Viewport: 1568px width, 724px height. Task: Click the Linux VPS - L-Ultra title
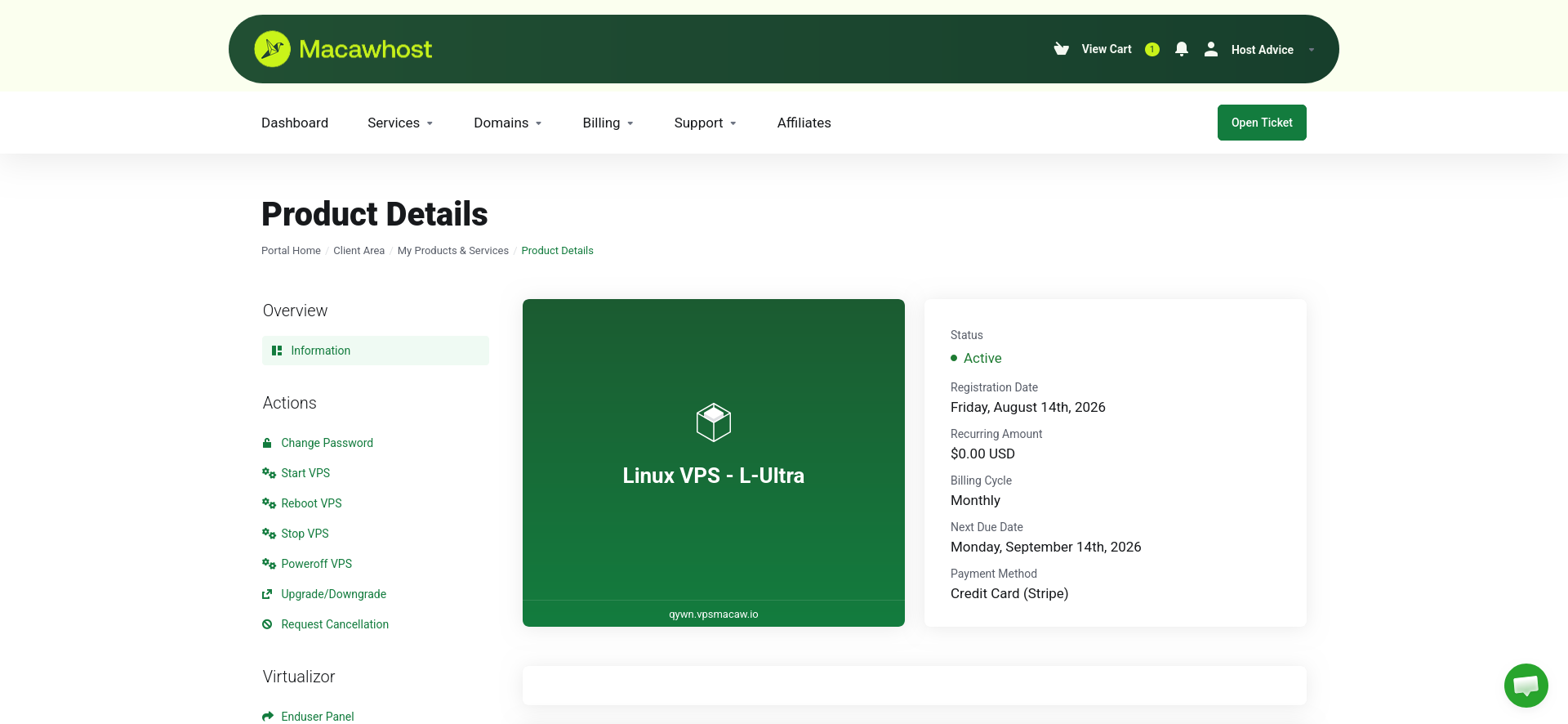click(x=714, y=476)
